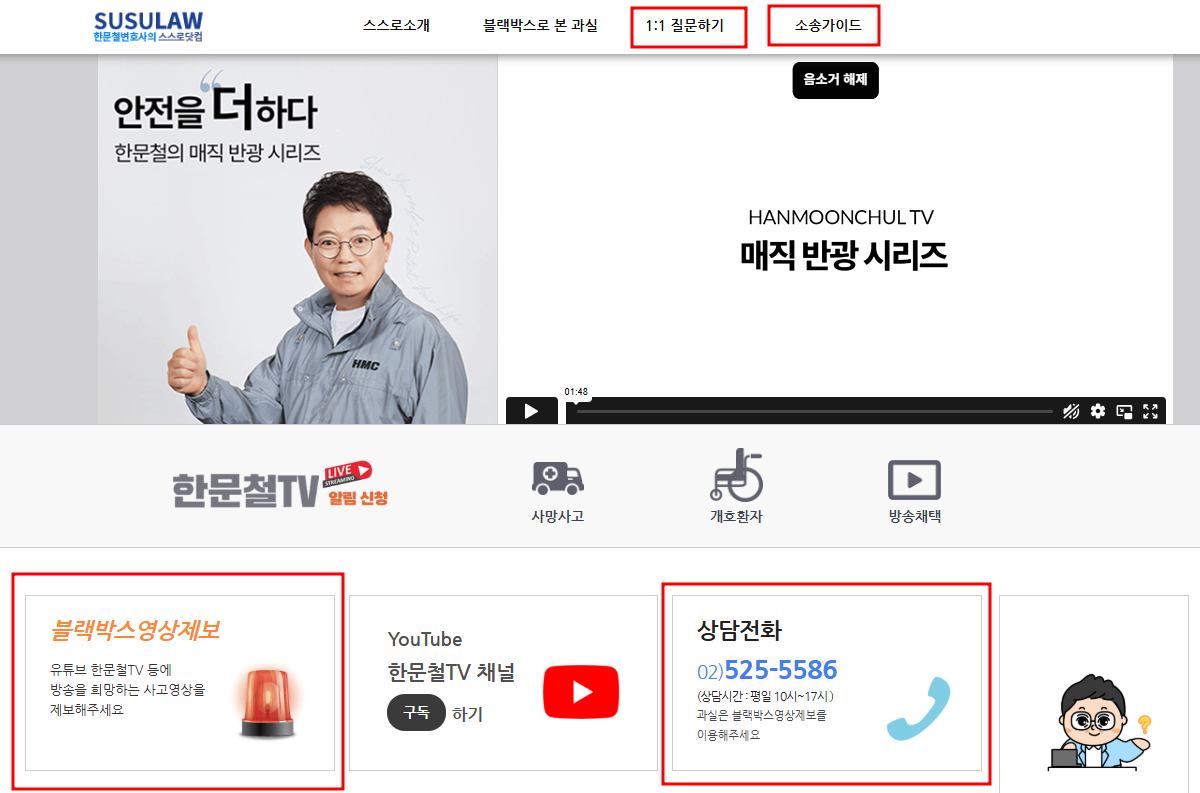Image resolution: width=1200 pixels, height=793 pixels.
Task: Click the YouTube red play logo
Action: pos(581,692)
